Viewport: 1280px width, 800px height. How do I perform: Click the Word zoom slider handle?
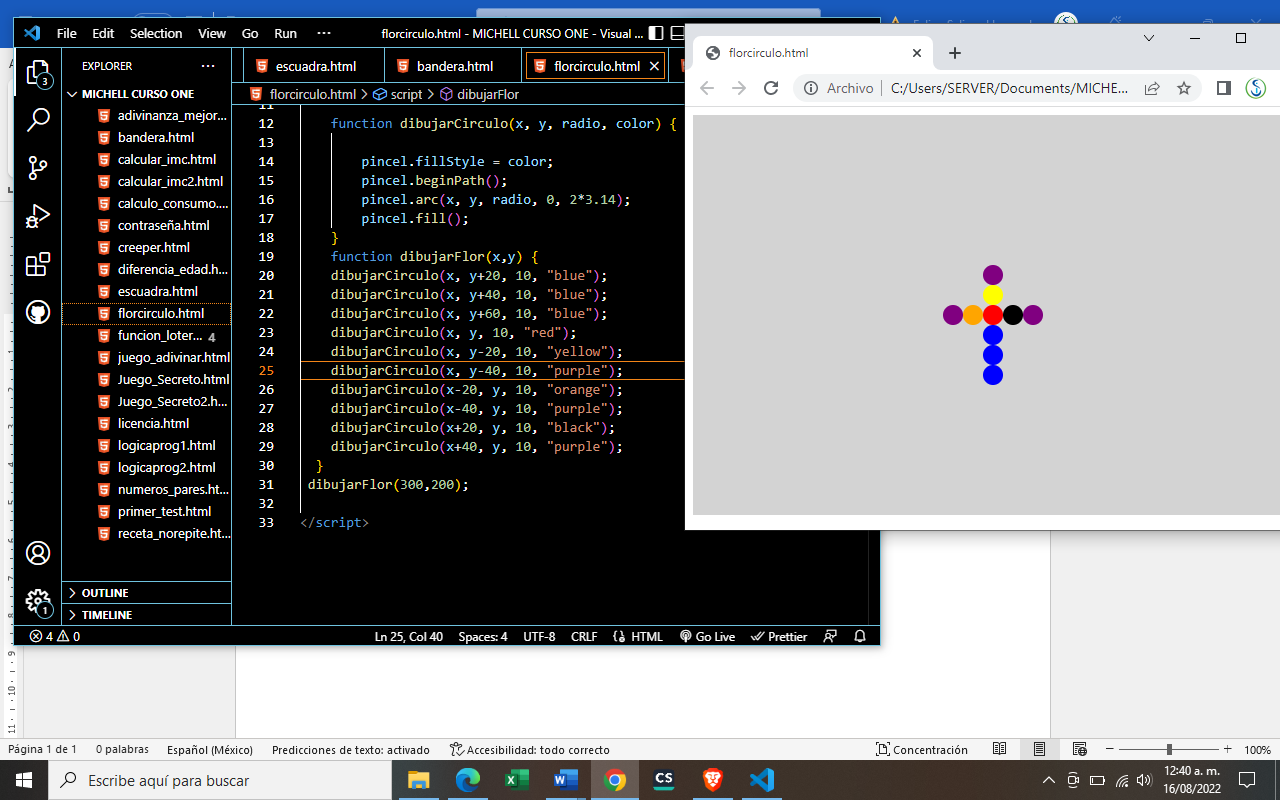(x=1169, y=749)
